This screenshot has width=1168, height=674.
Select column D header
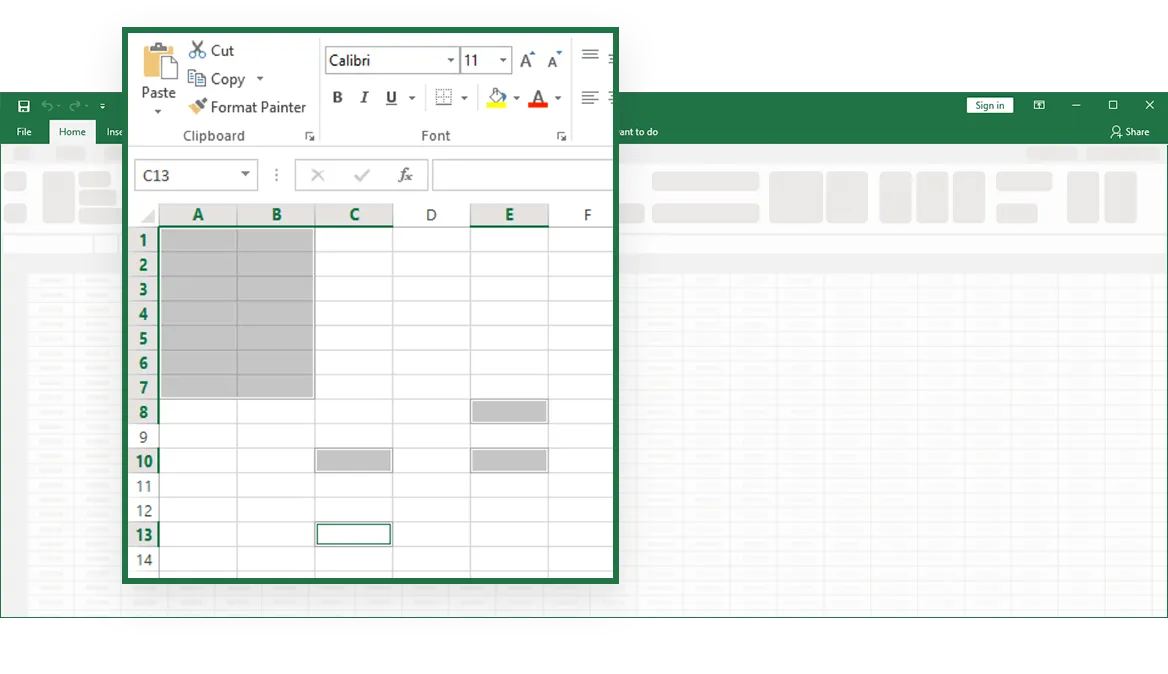pos(431,215)
